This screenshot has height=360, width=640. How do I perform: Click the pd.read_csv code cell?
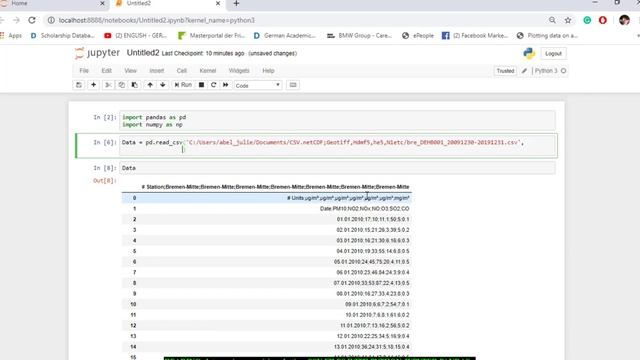(x=337, y=146)
